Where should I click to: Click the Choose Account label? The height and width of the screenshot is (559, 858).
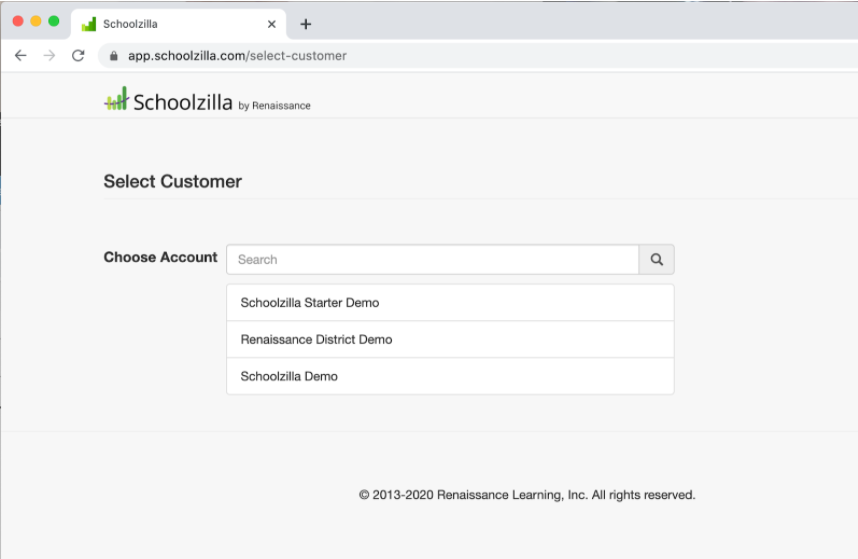click(x=160, y=257)
